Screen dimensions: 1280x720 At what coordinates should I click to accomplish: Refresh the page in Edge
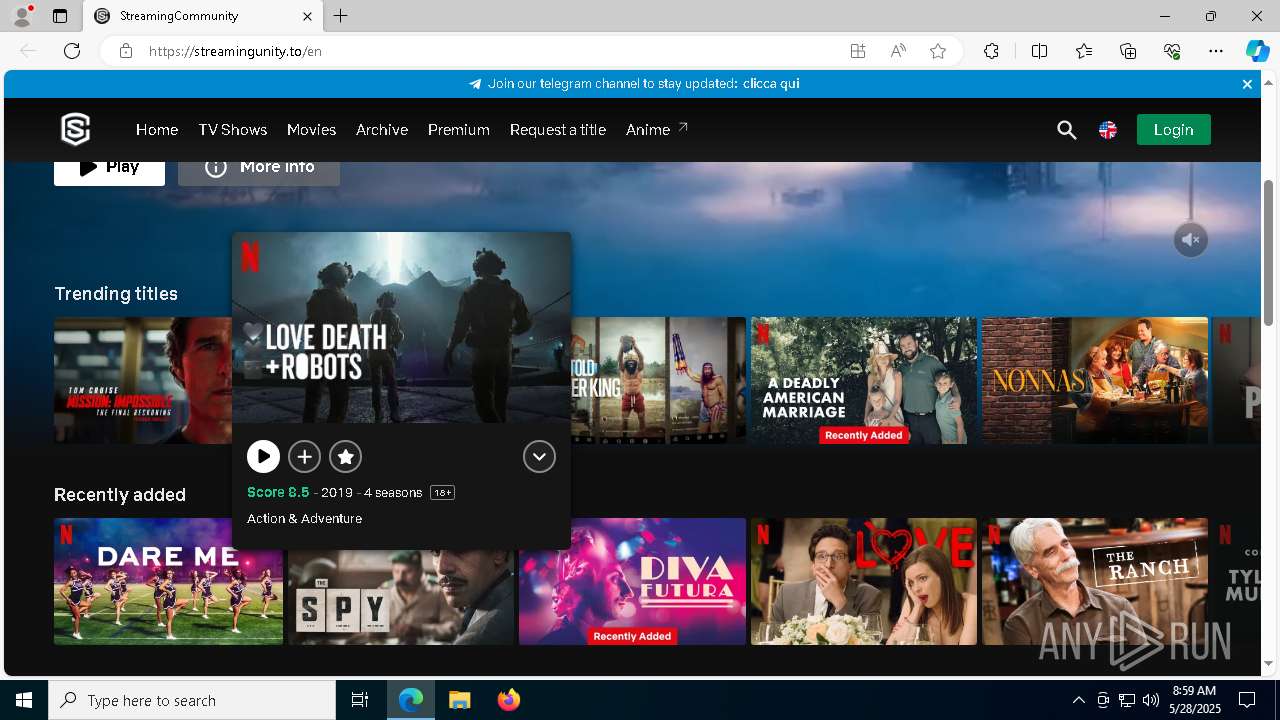click(x=72, y=51)
